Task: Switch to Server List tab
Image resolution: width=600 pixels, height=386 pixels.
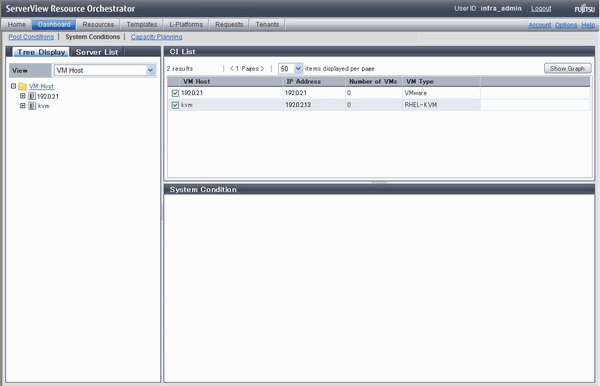Action: pos(97,52)
